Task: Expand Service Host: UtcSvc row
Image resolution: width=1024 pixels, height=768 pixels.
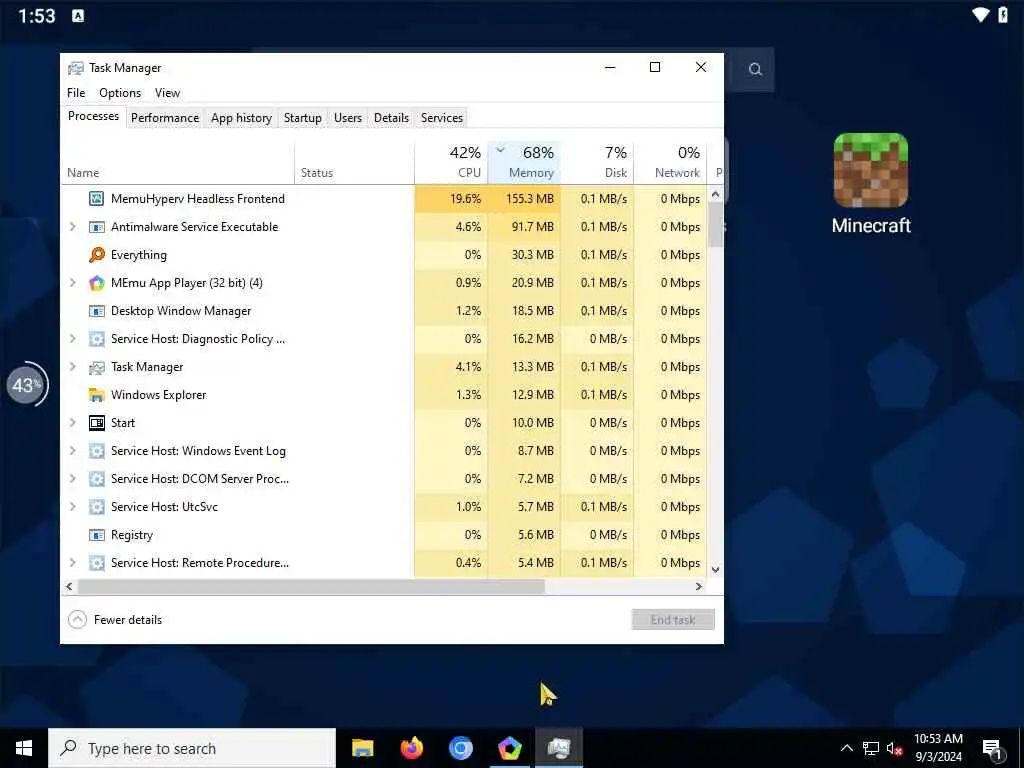Action: coord(72,507)
